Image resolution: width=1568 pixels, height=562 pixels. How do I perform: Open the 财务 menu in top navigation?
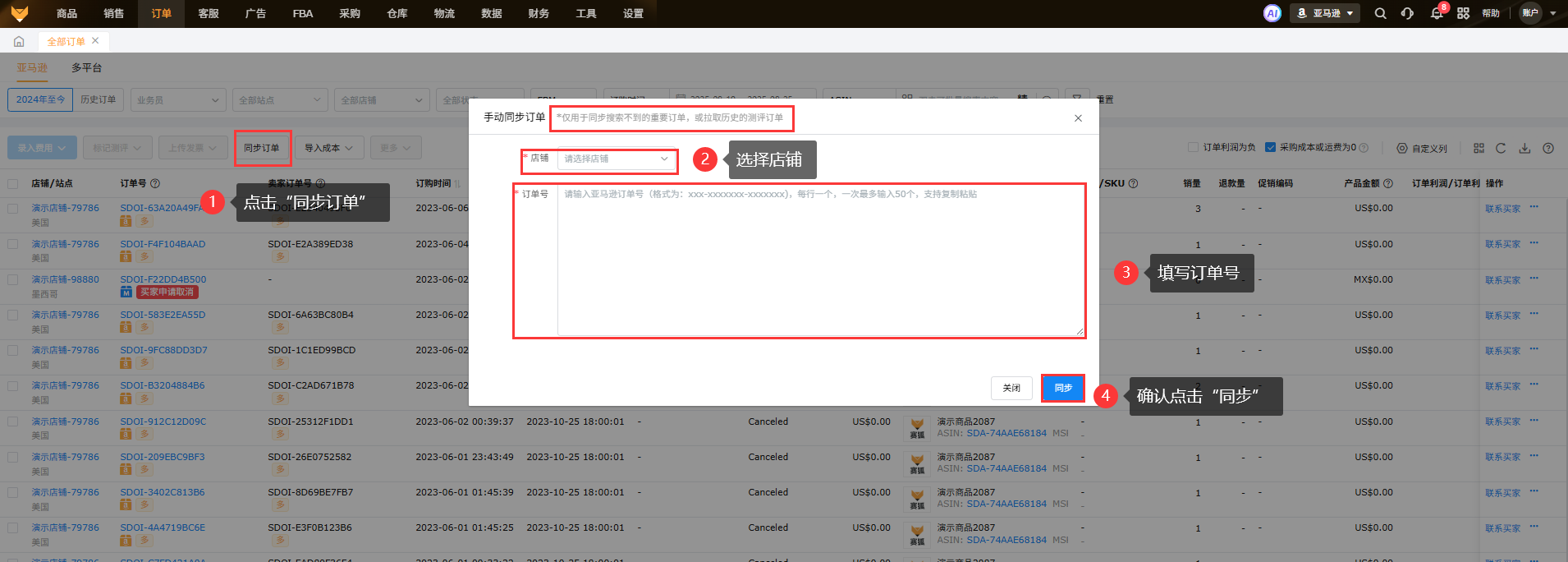pyautogui.click(x=539, y=13)
